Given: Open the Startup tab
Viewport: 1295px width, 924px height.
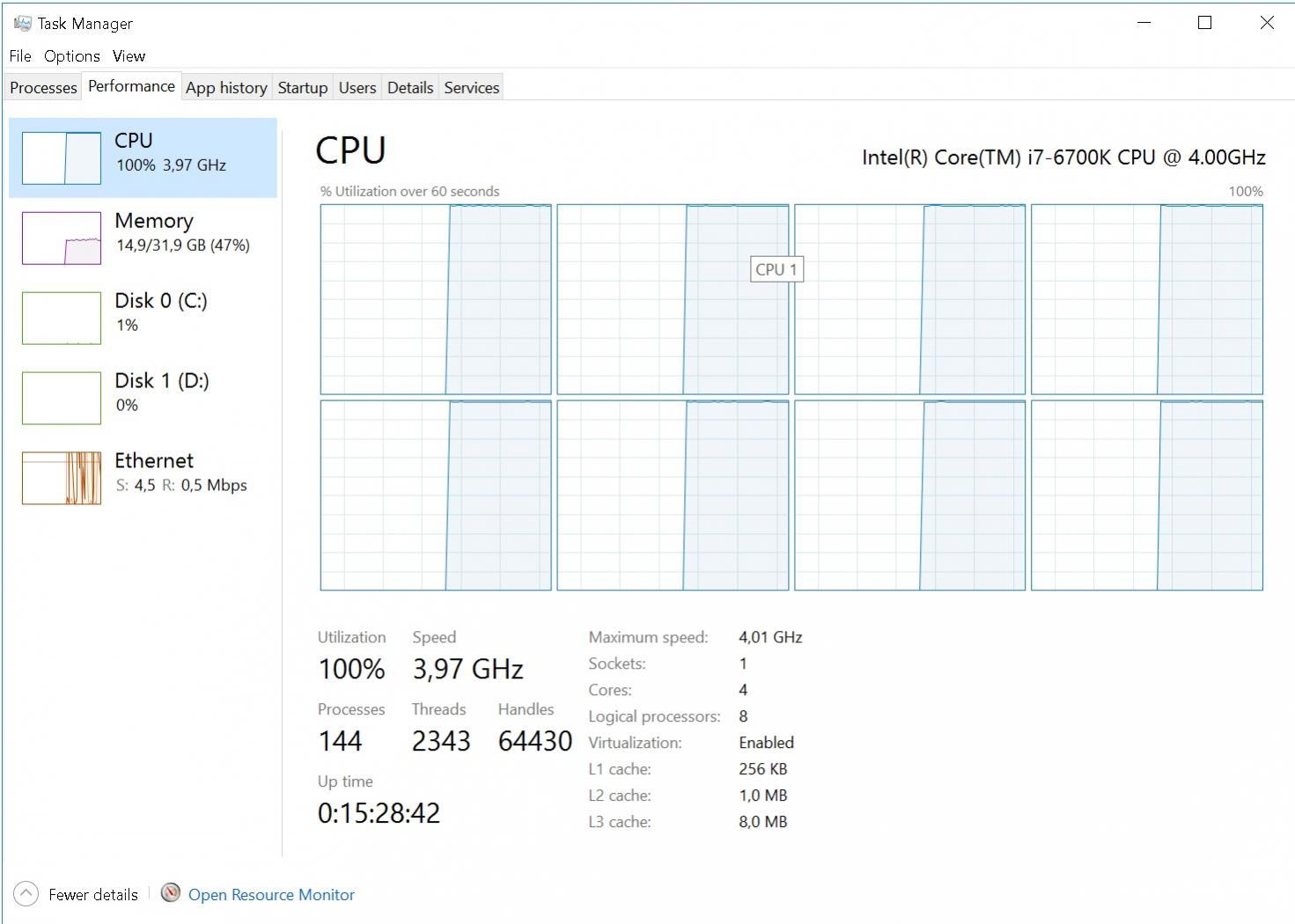Looking at the screenshot, I should coord(303,87).
